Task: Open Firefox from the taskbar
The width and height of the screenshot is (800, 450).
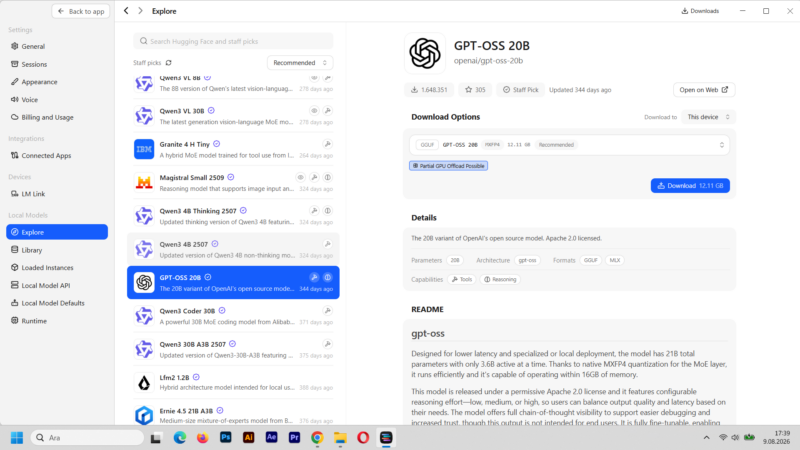Action: point(203,438)
